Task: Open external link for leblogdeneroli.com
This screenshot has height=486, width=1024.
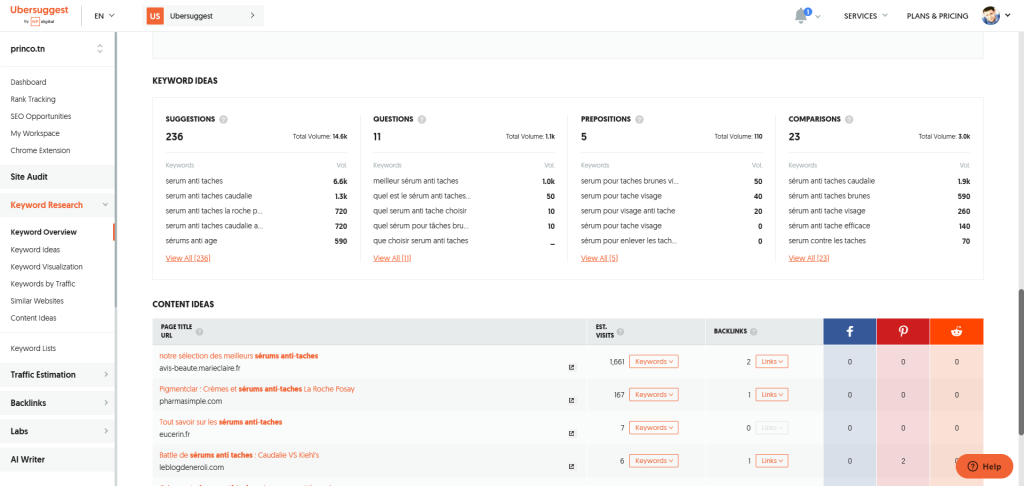Action: pos(571,466)
